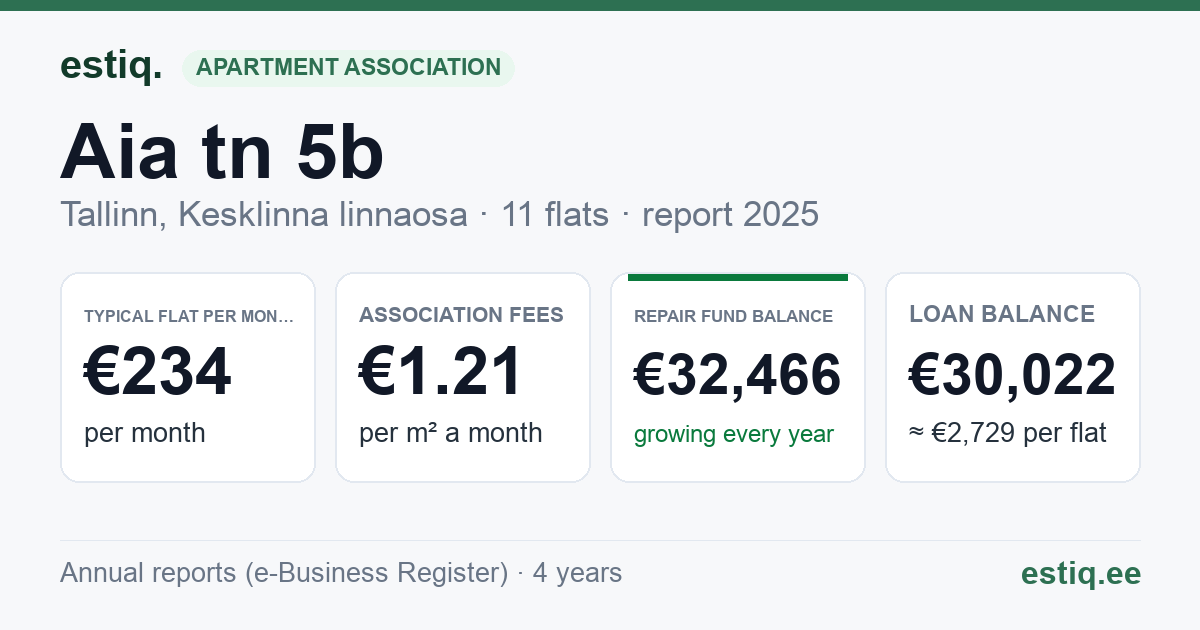
Task: Open the estiq.ee link
Action: click(x=1080, y=573)
